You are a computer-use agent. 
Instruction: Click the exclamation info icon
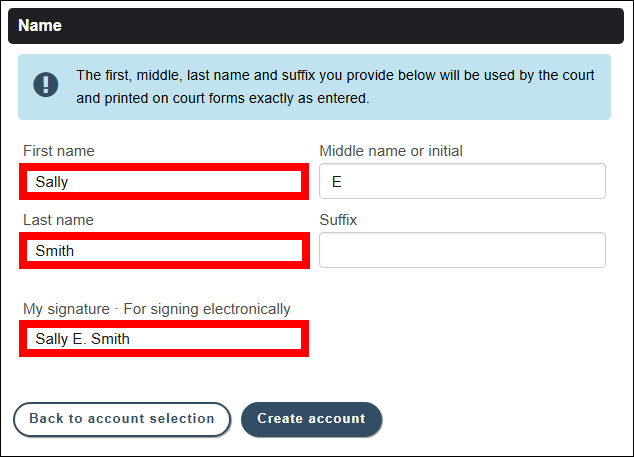pos(46,86)
